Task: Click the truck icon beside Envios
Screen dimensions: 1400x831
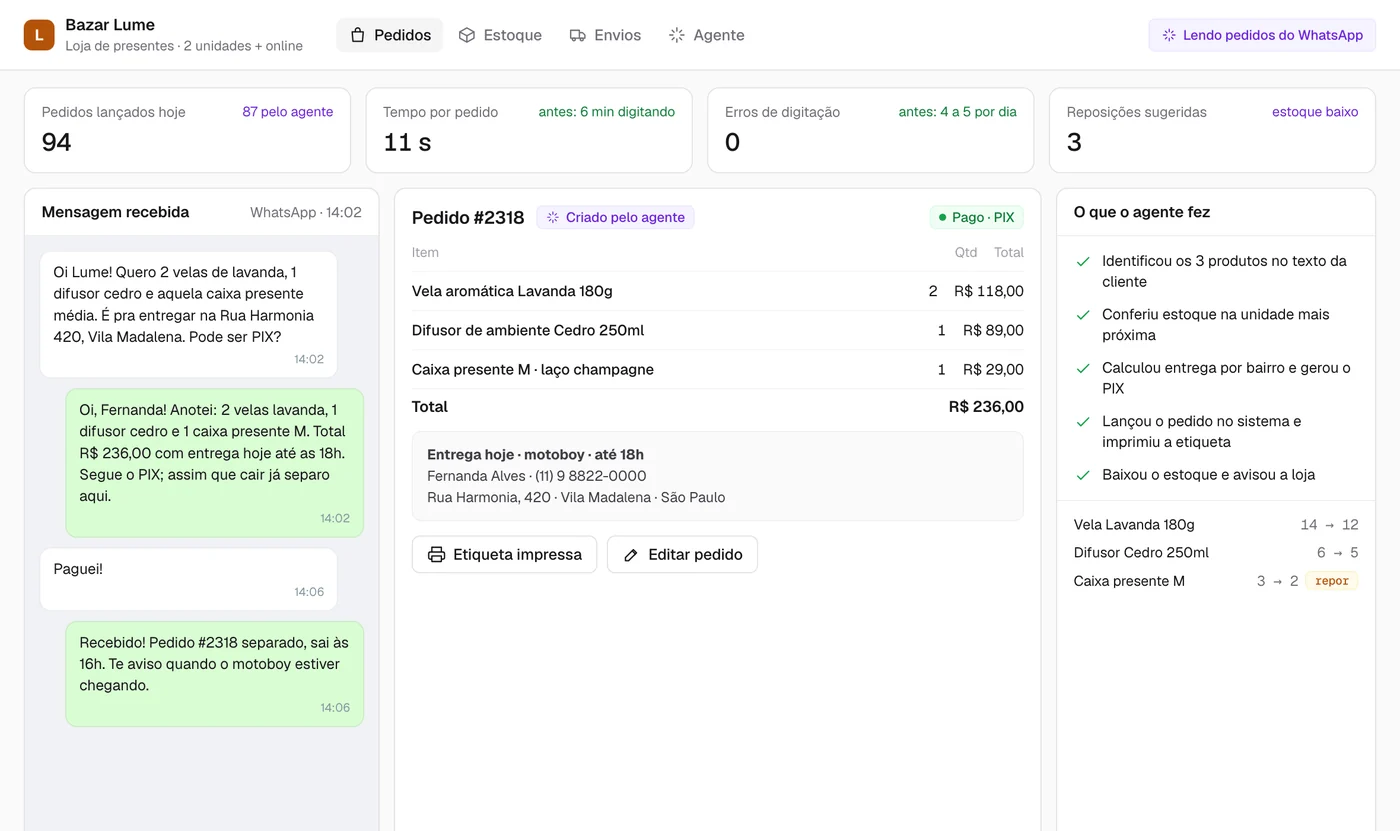Action: click(578, 35)
